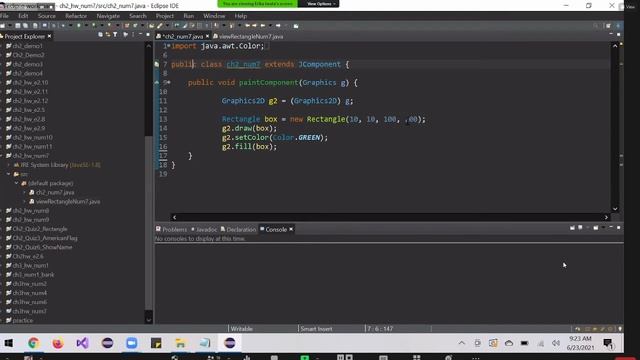Open the Window menu
The height and width of the screenshot is (360, 640).
(214, 16)
